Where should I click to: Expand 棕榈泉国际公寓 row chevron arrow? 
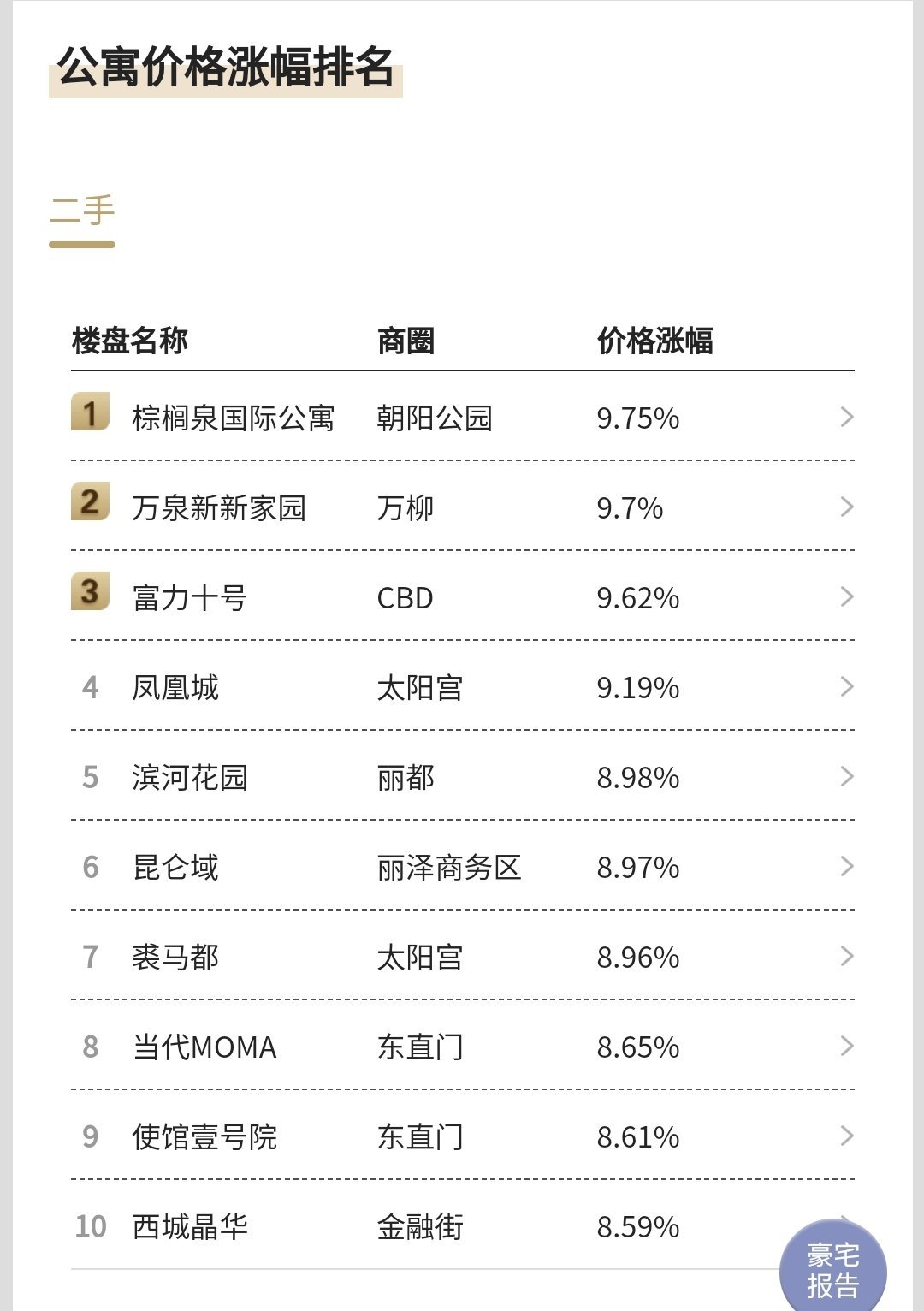coord(847,417)
